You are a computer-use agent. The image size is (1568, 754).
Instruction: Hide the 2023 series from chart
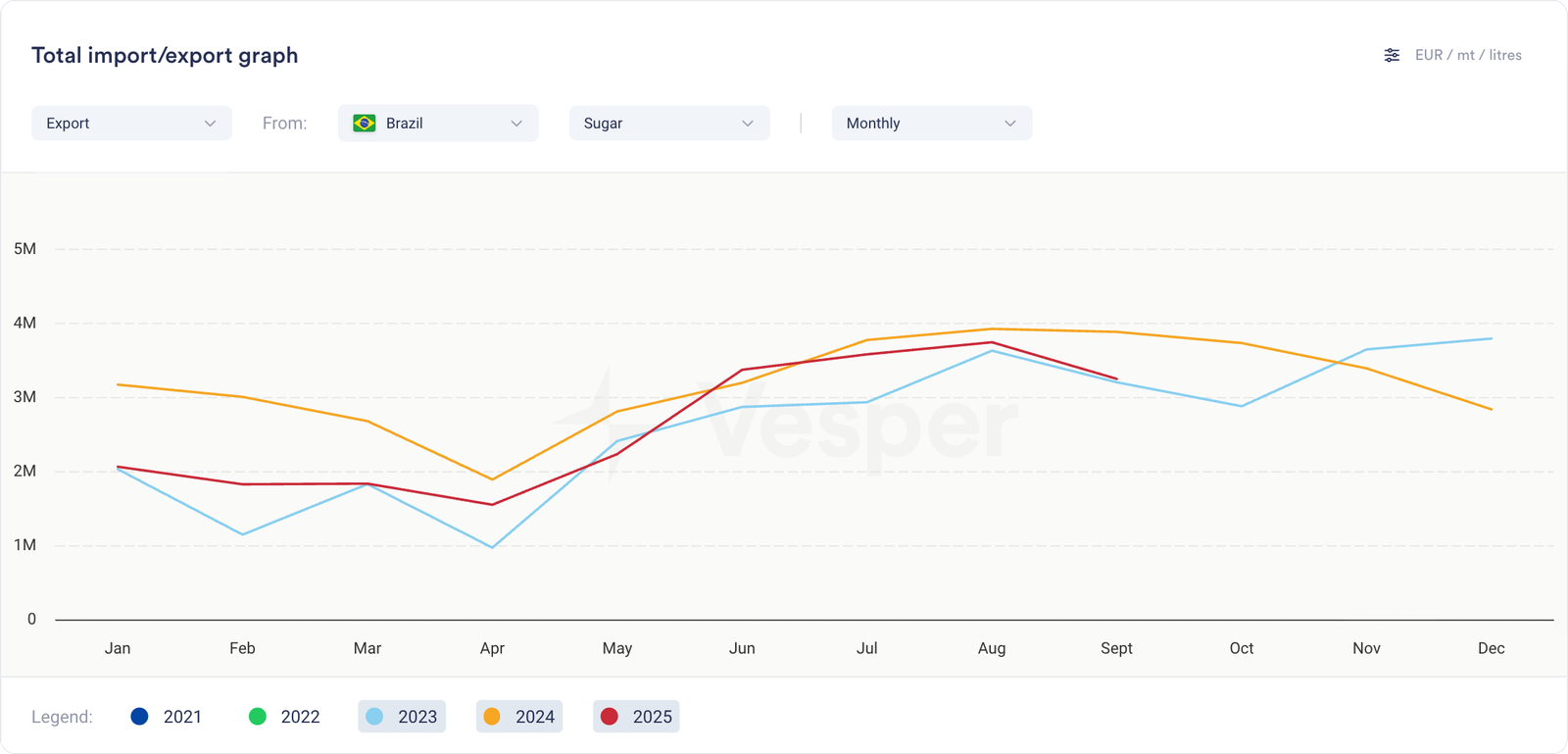point(402,717)
